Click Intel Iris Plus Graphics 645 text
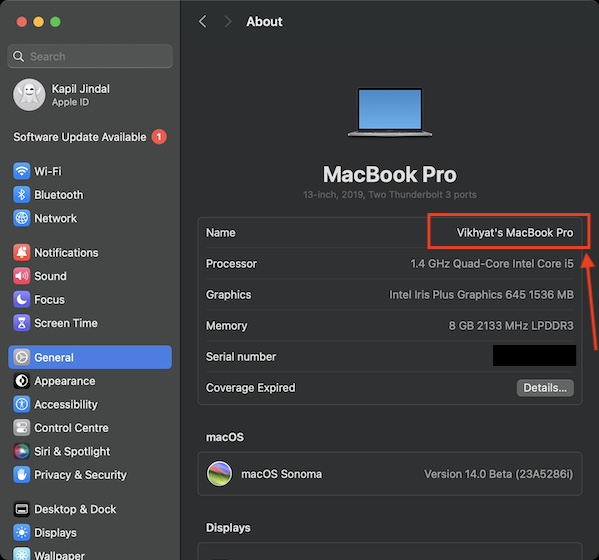The width and height of the screenshot is (599, 560). [481, 295]
